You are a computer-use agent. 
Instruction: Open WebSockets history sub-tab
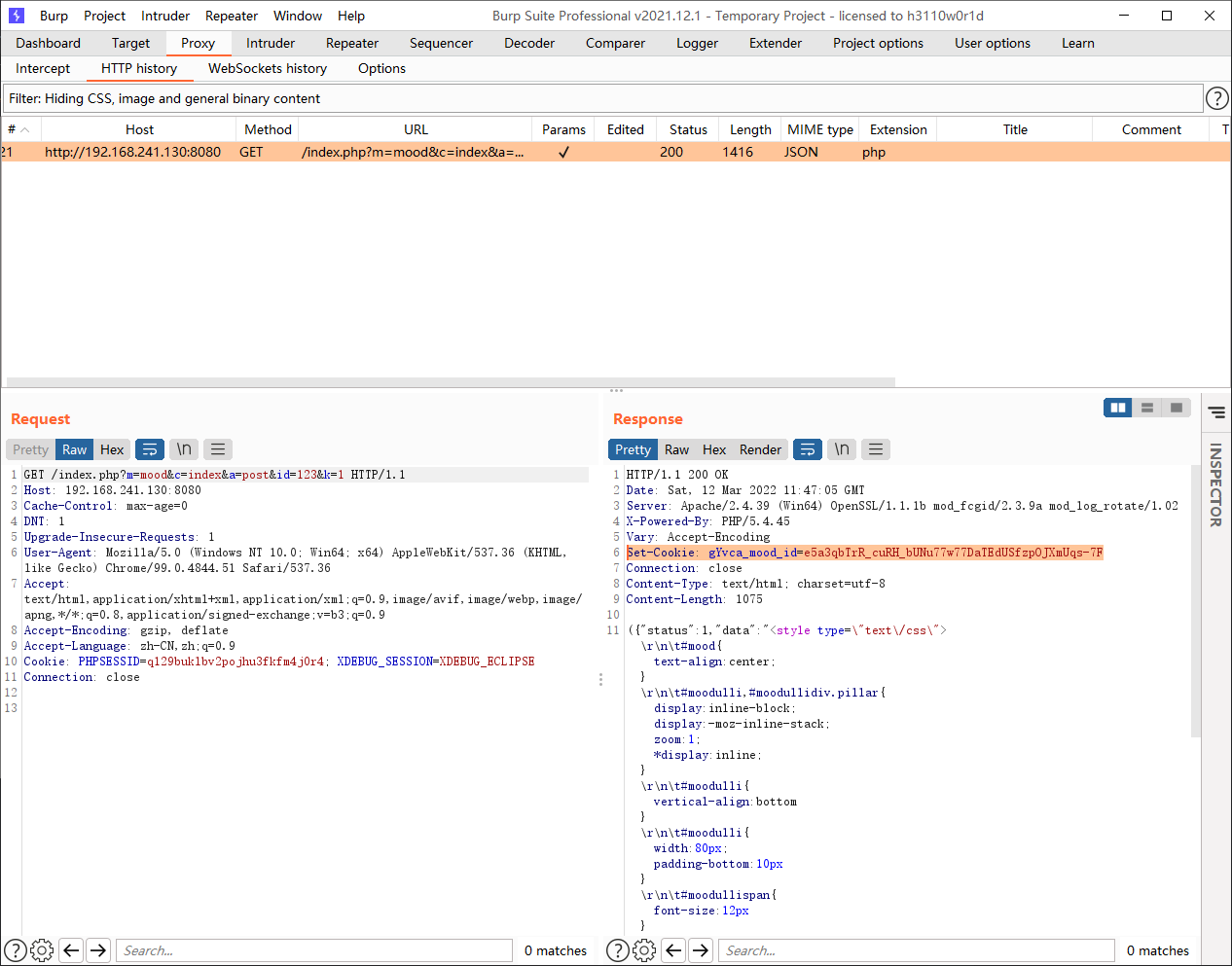pyautogui.click(x=268, y=68)
